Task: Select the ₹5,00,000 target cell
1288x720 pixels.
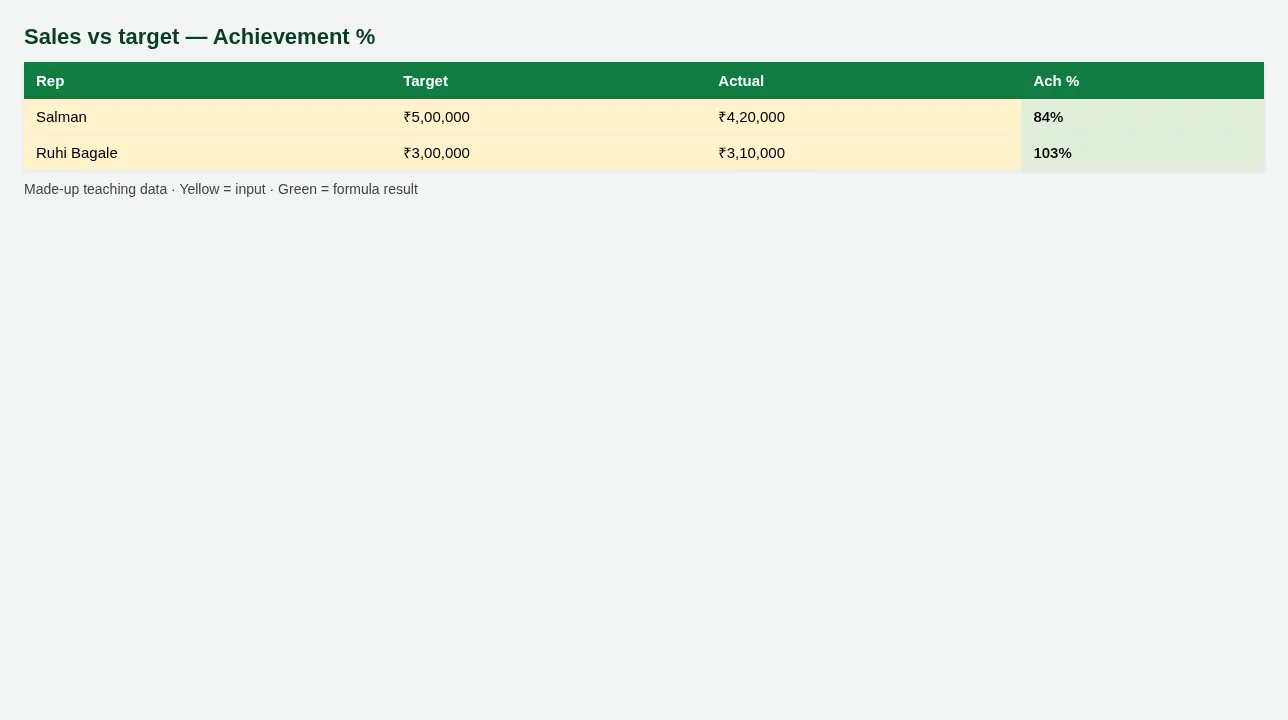Action: coord(548,117)
